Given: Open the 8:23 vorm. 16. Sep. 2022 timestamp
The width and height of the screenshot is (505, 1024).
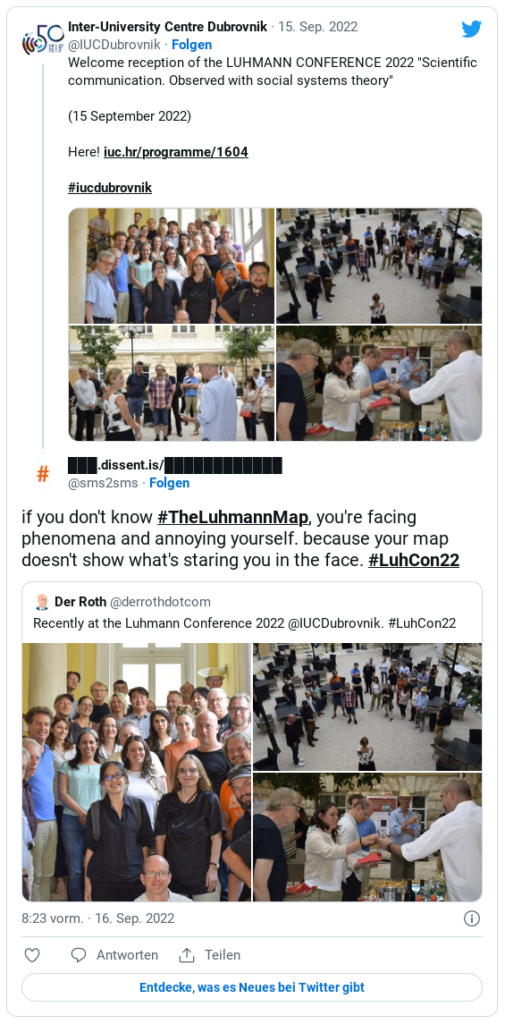Looking at the screenshot, I should pyautogui.click(x=98, y=918).
